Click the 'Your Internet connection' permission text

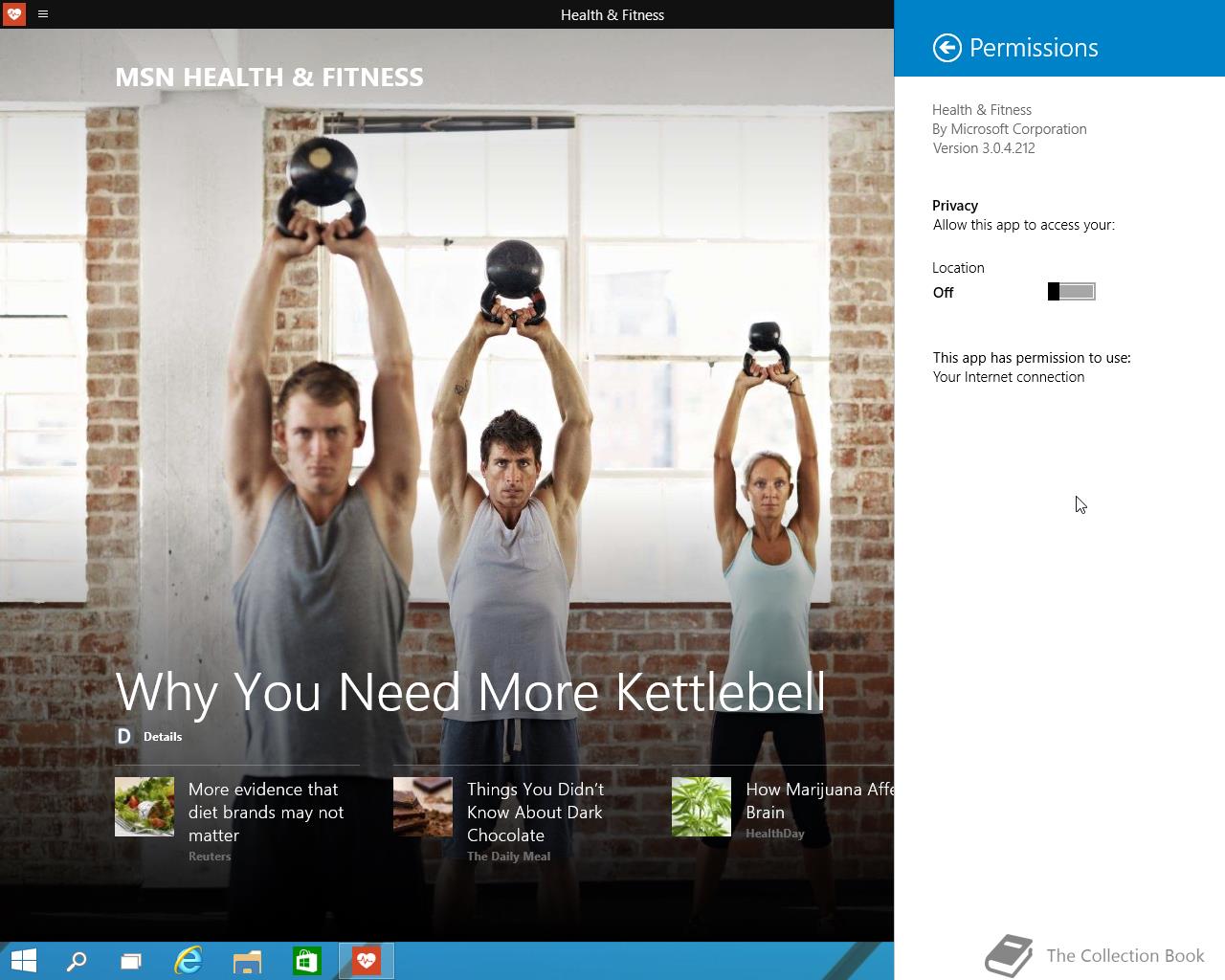tap(1009, 377)
